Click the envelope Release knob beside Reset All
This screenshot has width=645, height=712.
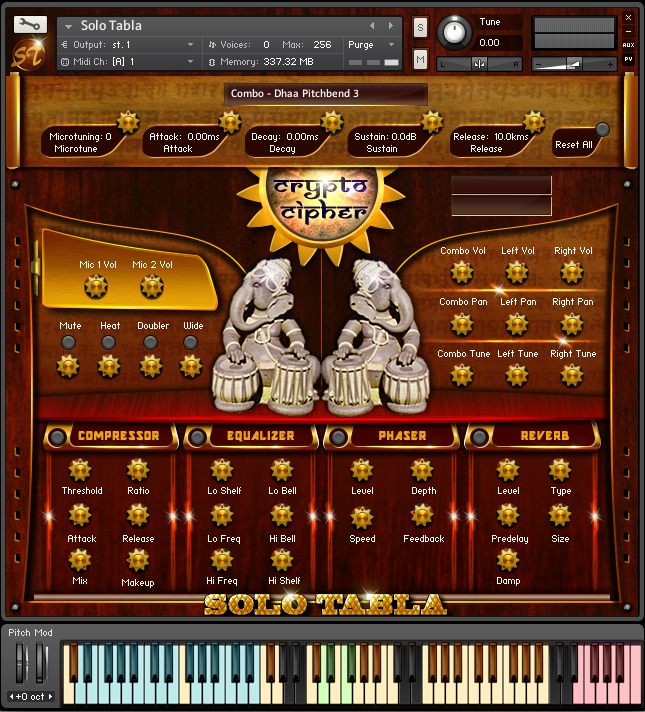point(534,122)
